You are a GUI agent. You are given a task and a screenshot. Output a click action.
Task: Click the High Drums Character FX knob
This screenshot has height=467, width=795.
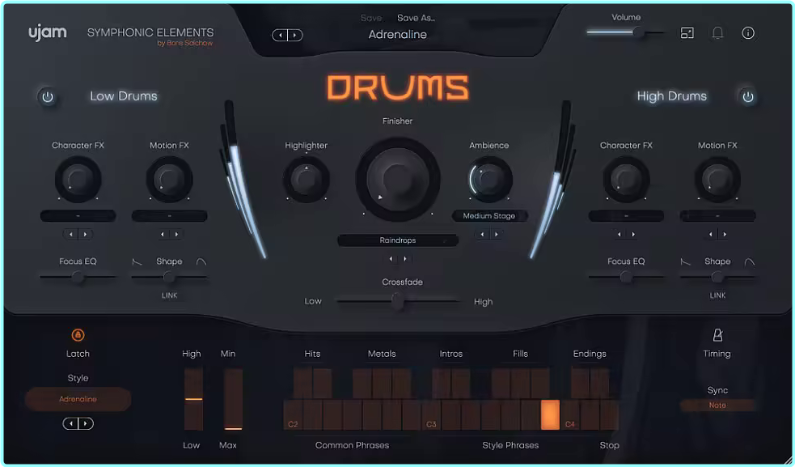point(626,179)
